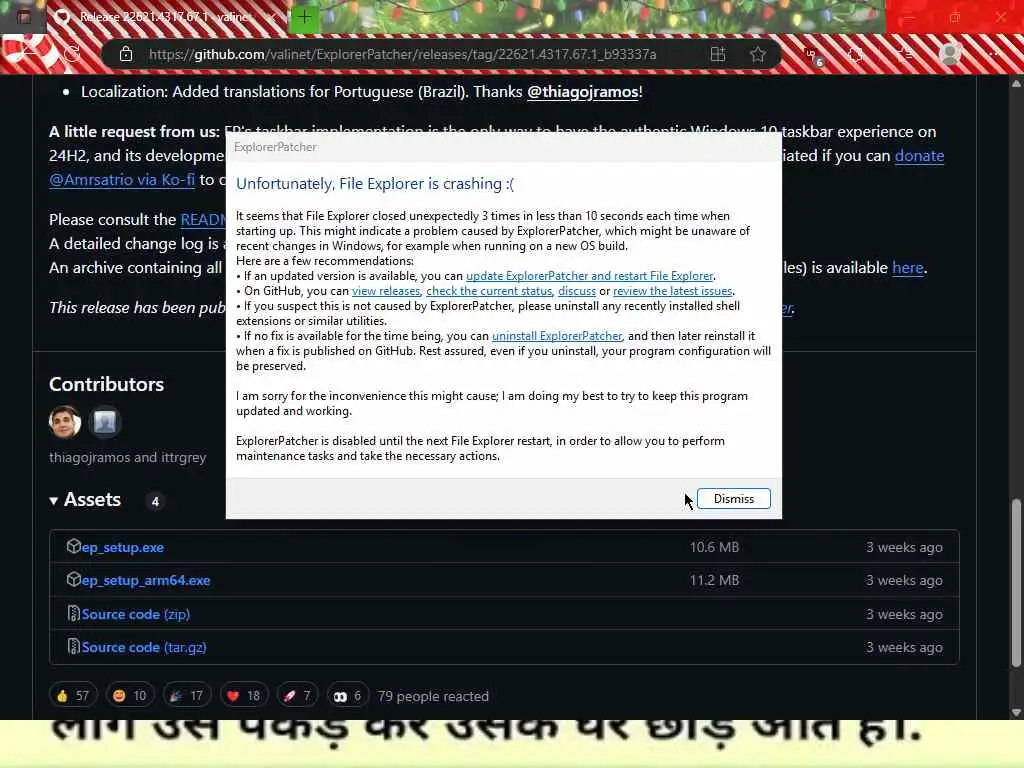Open tab actions menu icon
The width and height of the screenshot is (1024, 768).
(24, 17)
